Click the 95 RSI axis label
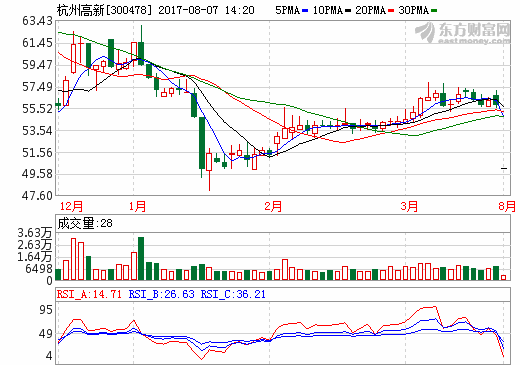Image resolution: width=520 pixels, height=365 pixels. [x=46, y=310]
